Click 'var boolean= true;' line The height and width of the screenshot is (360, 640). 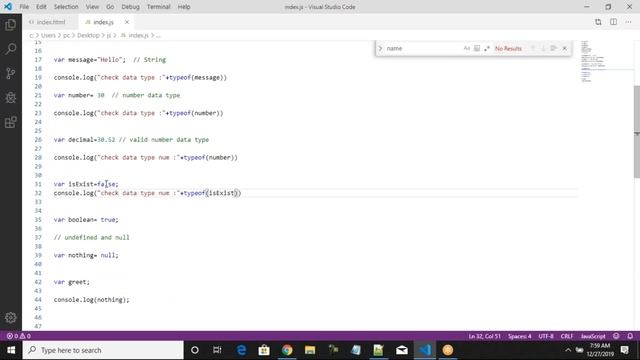[x=86, y=220]
